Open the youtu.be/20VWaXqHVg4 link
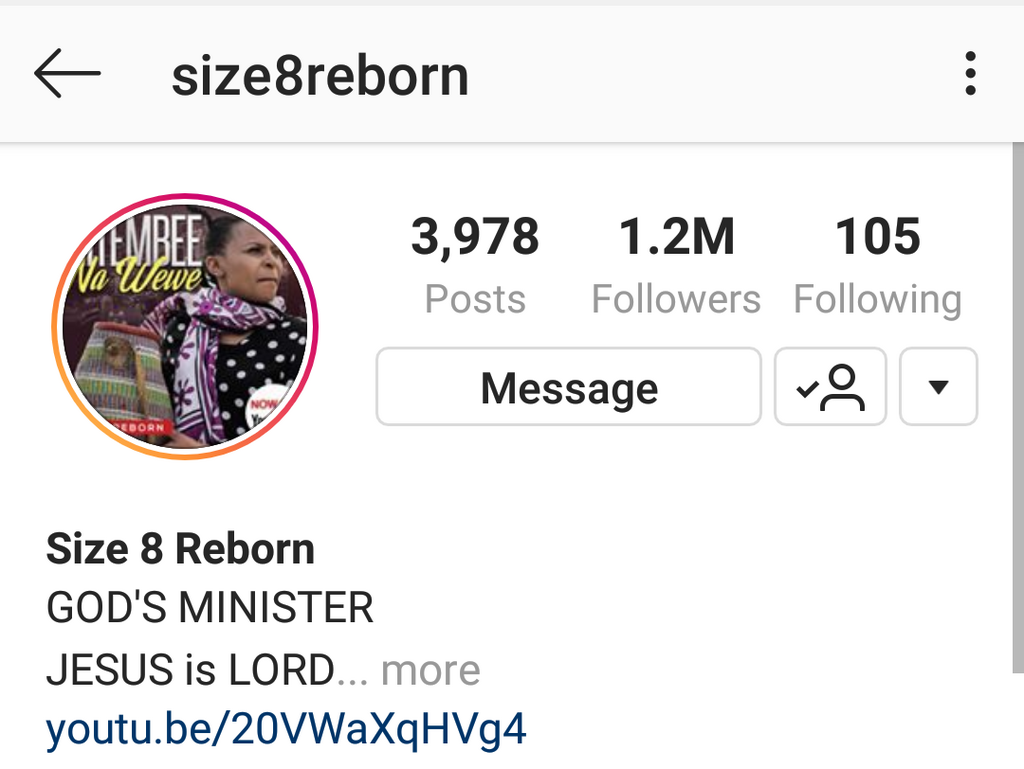Viewport: 1024px width, 769px height. (x=286, y=729)
